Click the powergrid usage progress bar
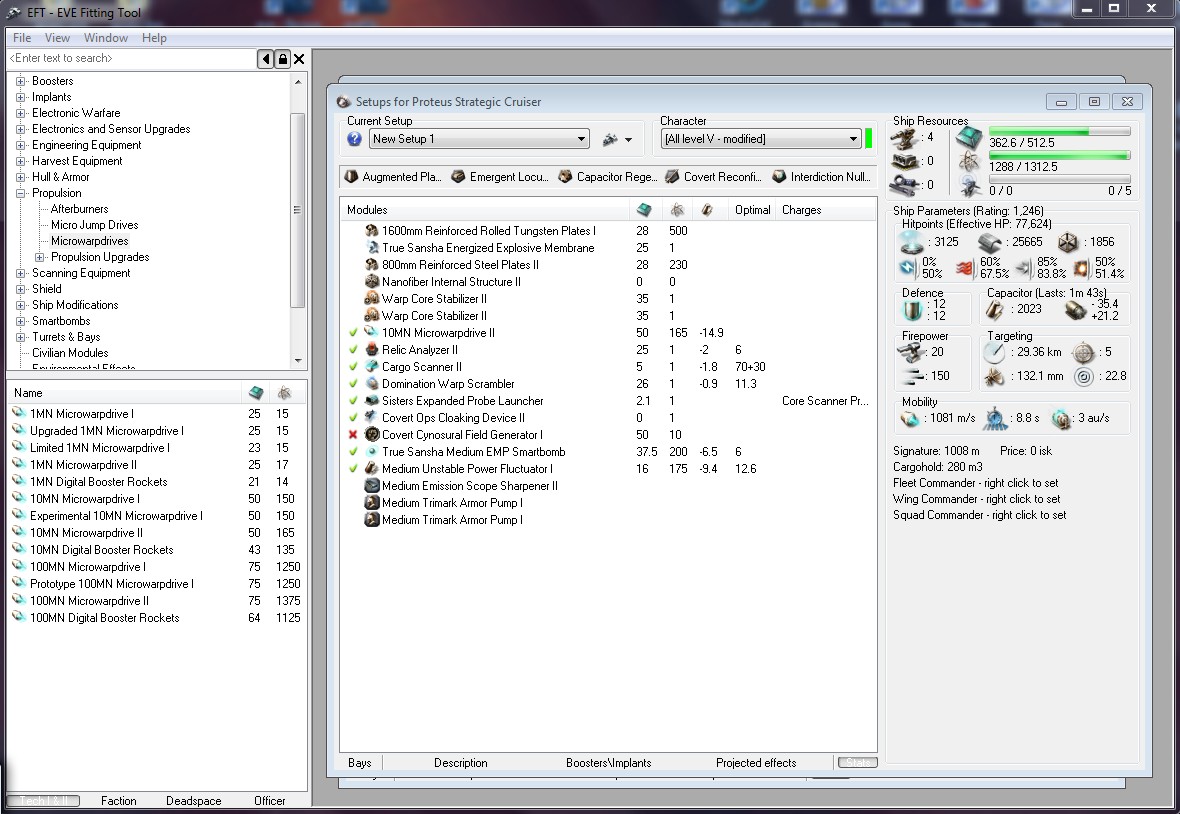1180x814 pixels. [x=1059, y=156]
